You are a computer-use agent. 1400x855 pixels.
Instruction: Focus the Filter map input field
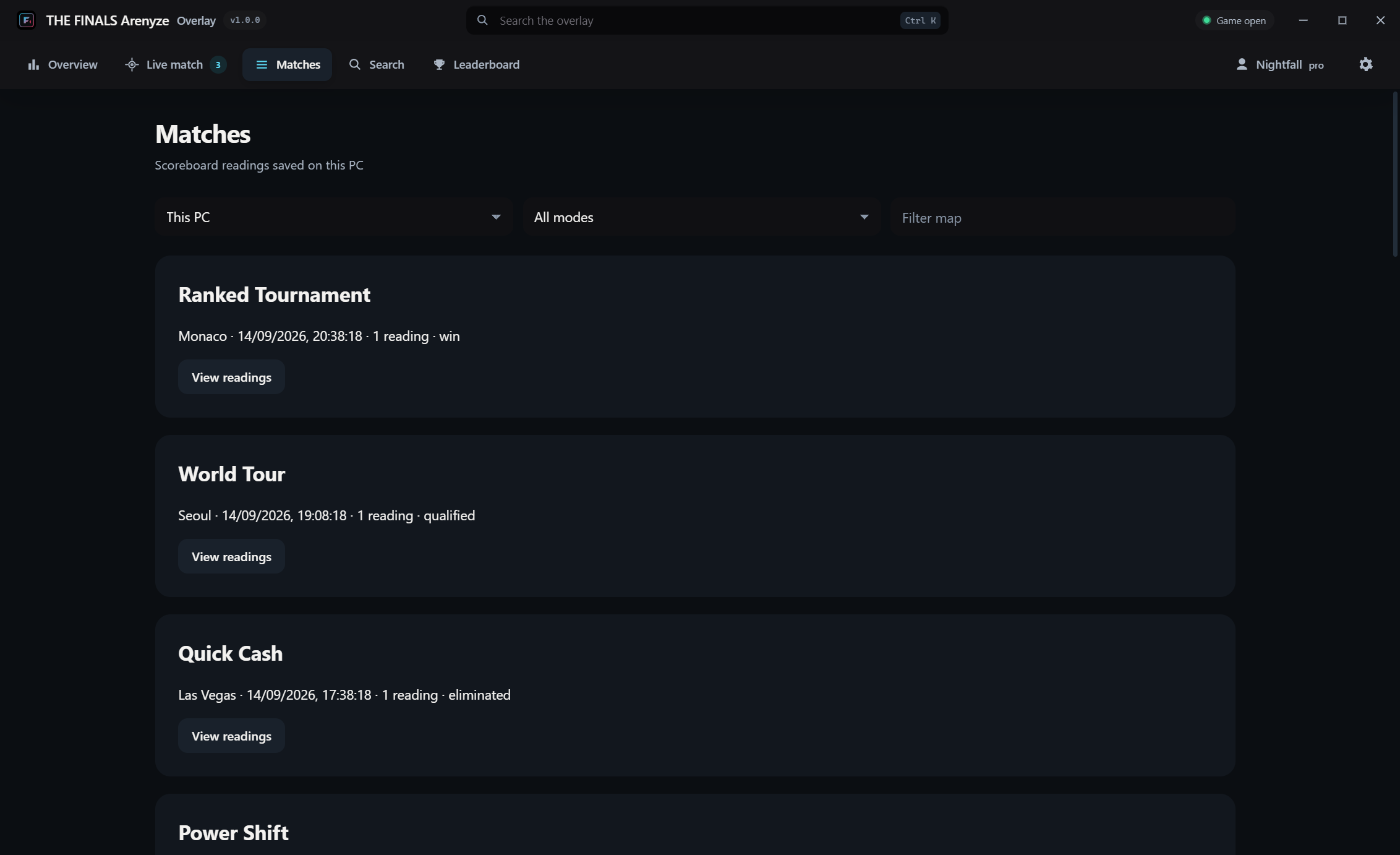[x=1063, y=217]
